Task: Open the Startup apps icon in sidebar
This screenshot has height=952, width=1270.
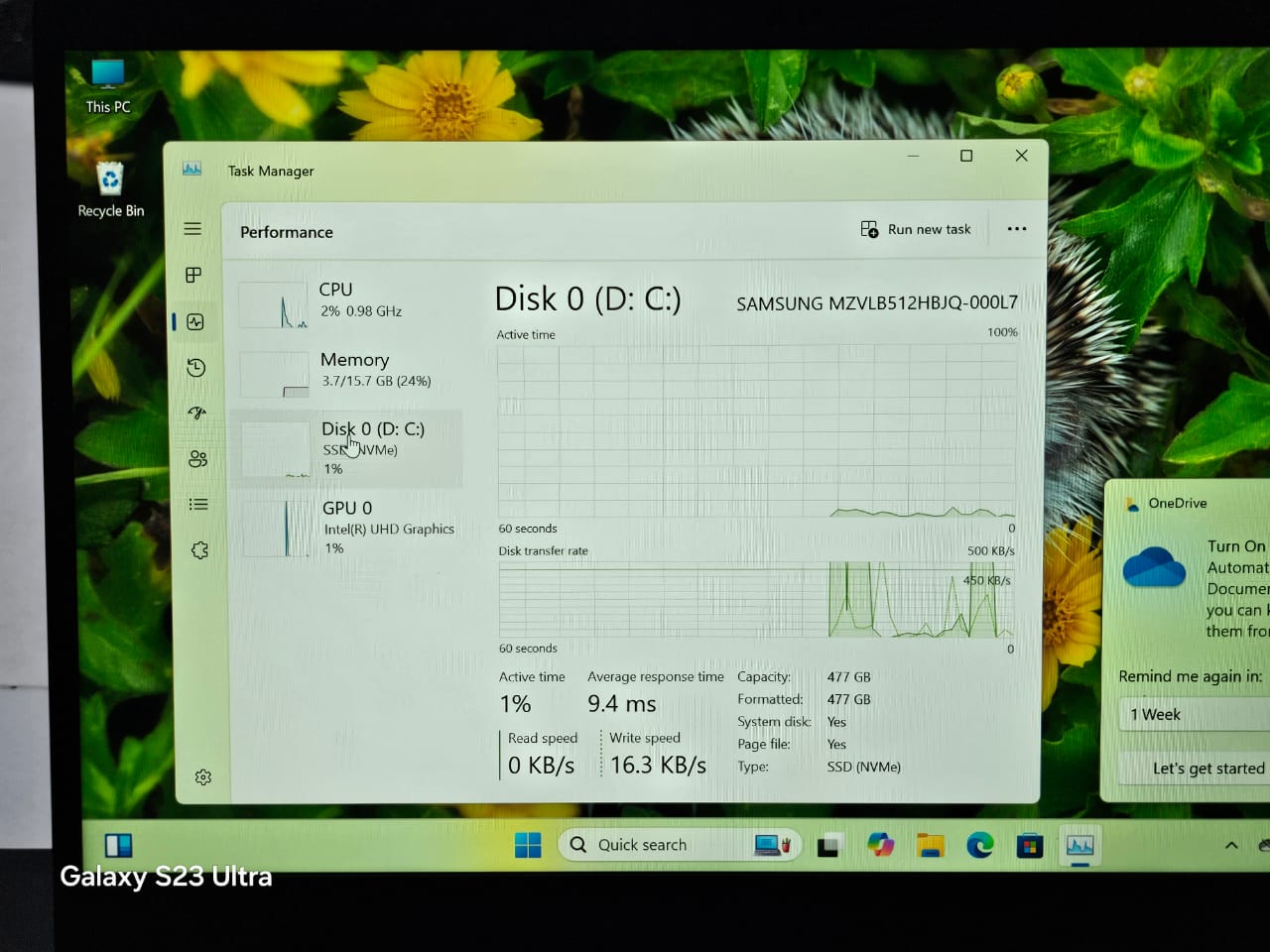Action: [x=197, y=413]
